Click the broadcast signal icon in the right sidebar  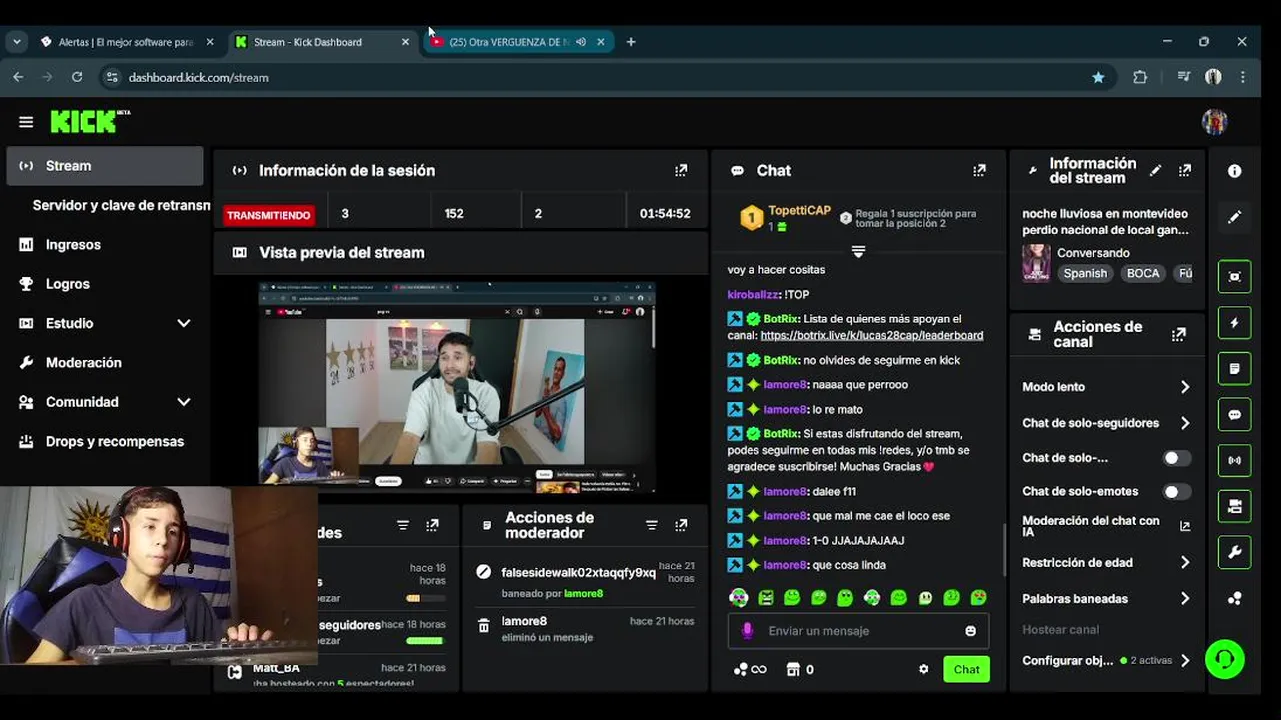coord(1235,461)
